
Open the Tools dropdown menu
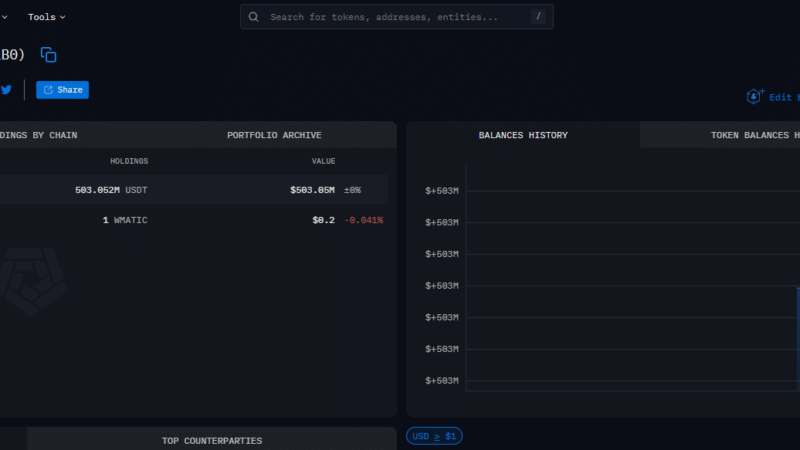tap(46, 17)
